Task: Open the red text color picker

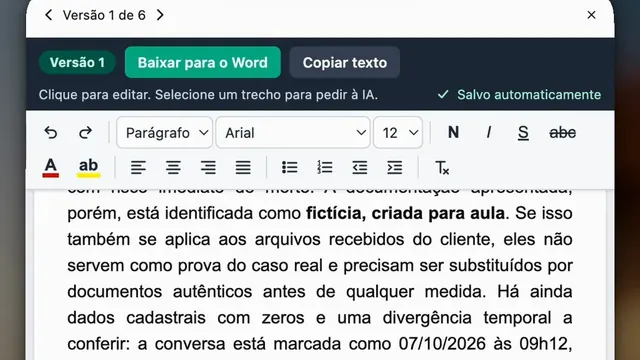Action: [51, 167]
